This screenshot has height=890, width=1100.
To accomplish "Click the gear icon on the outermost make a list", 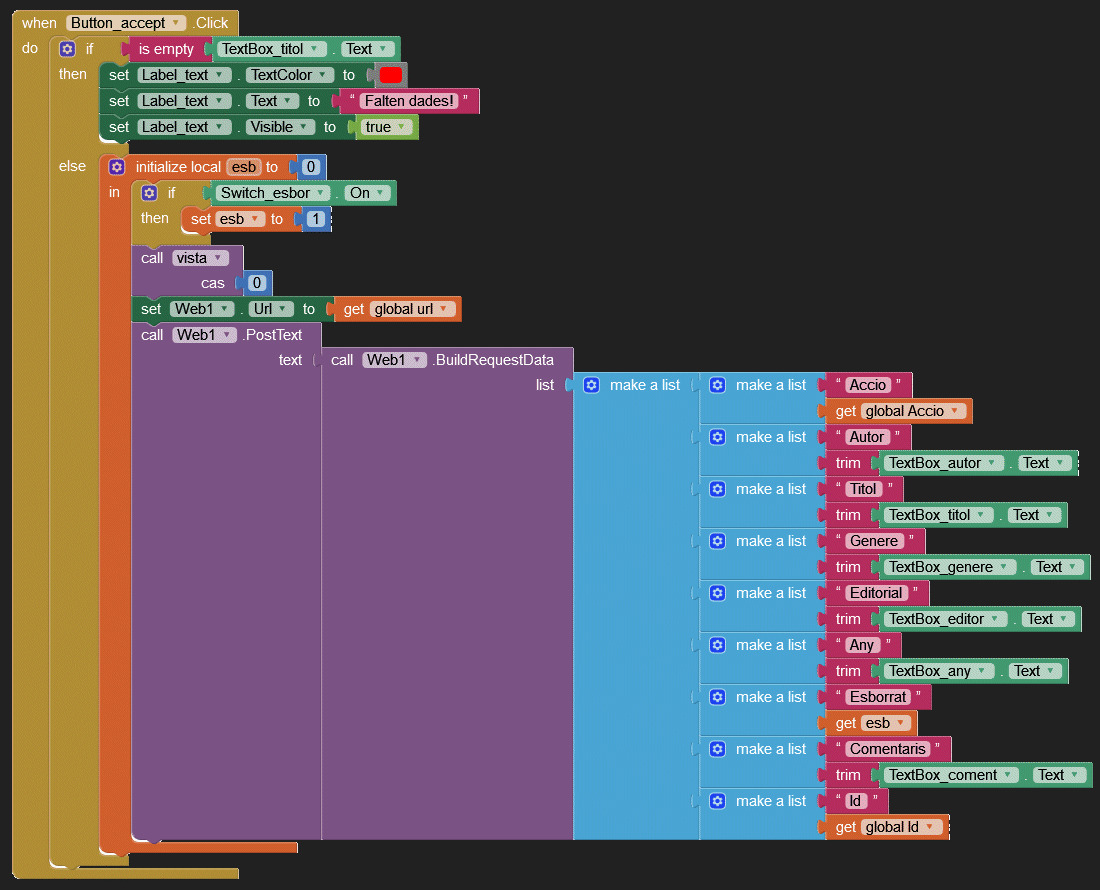I will 591,385.
